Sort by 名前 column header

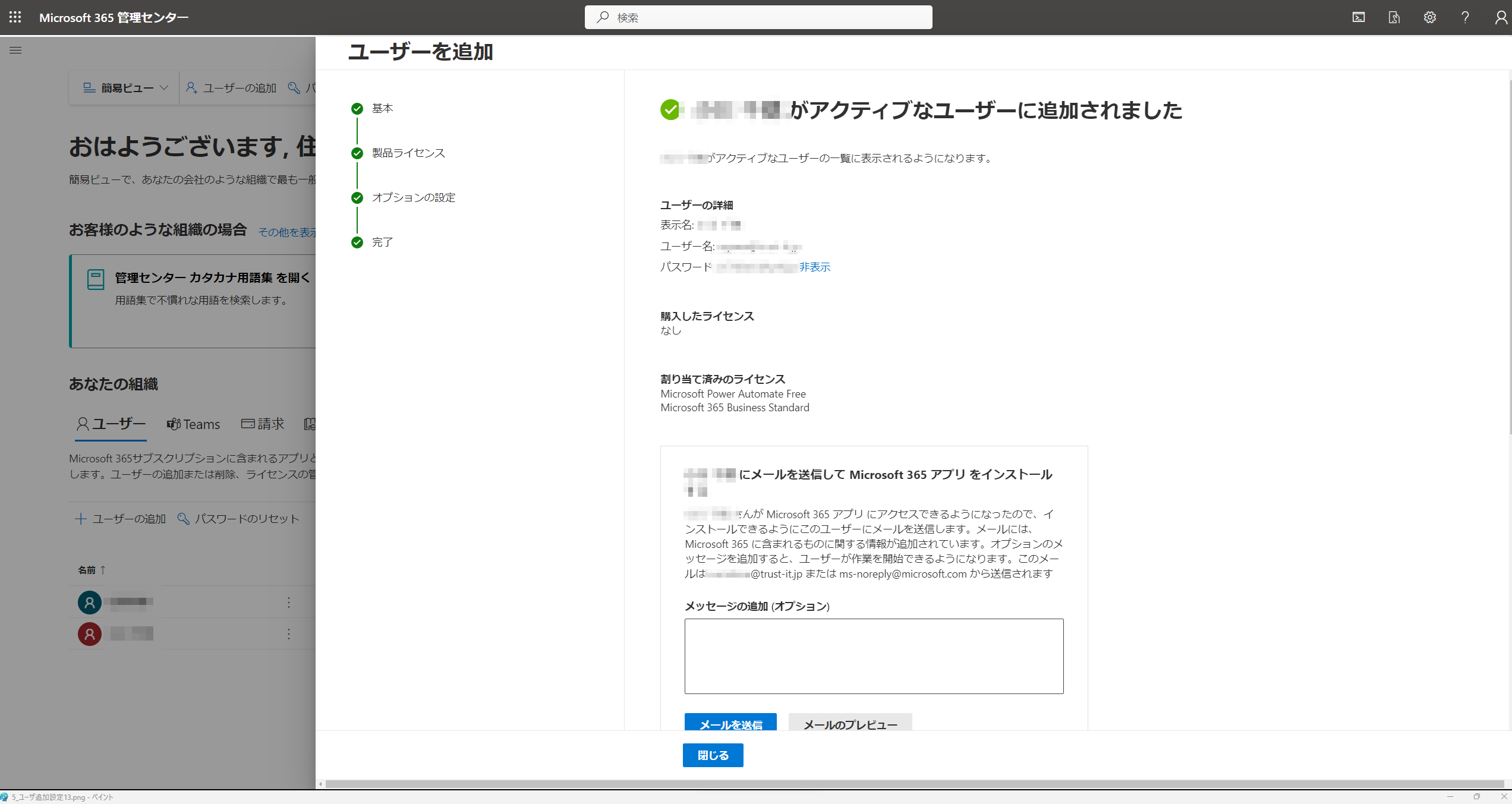coord(92,570)
